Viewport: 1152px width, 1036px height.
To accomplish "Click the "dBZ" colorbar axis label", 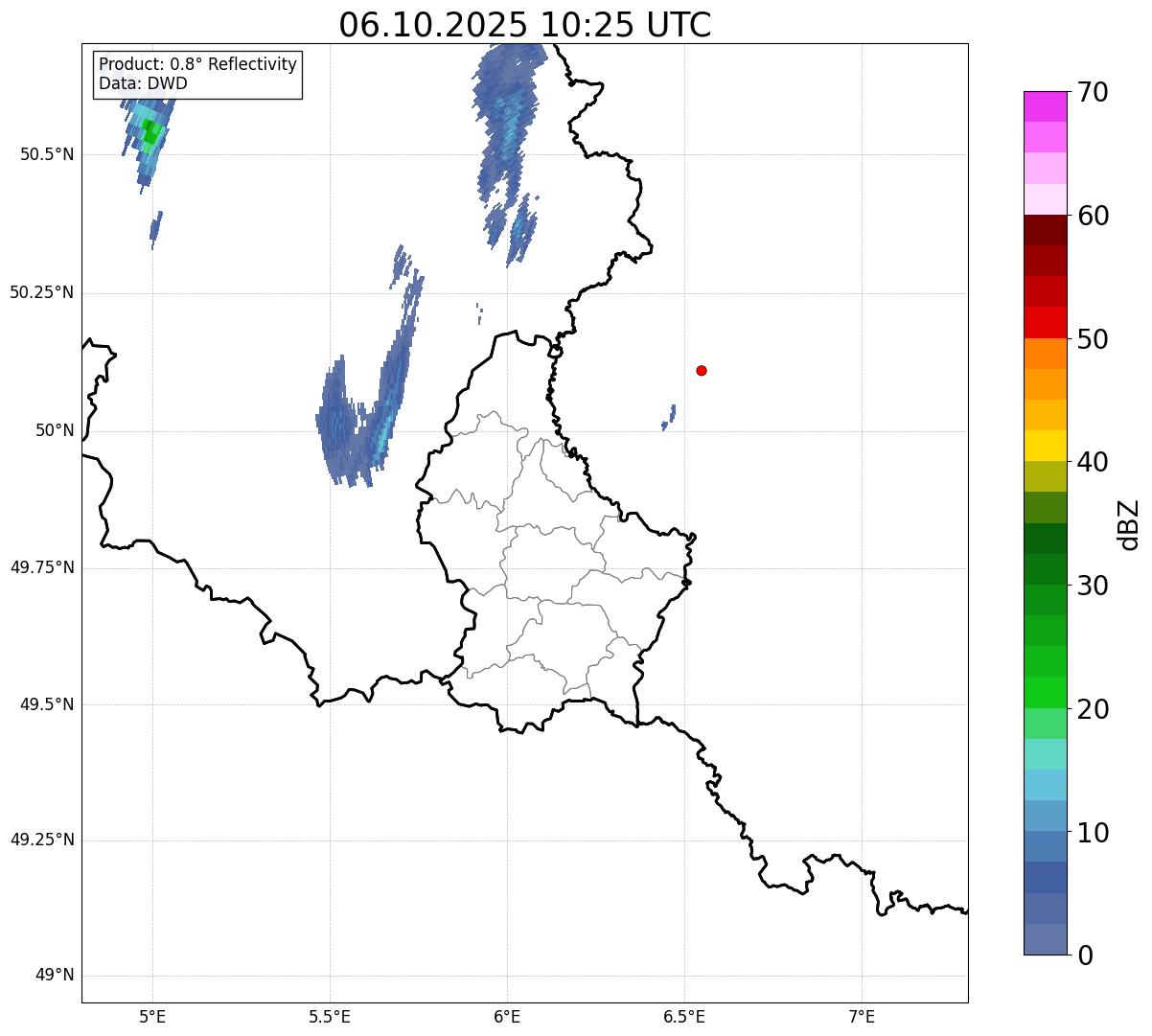I will pyautogui.click(x=1129, y=524).
